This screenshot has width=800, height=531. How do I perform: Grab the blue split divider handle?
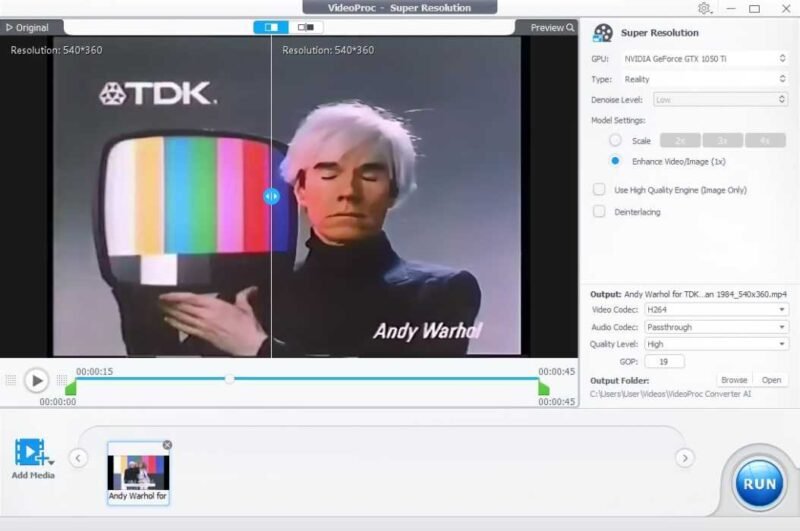point(271,196)
